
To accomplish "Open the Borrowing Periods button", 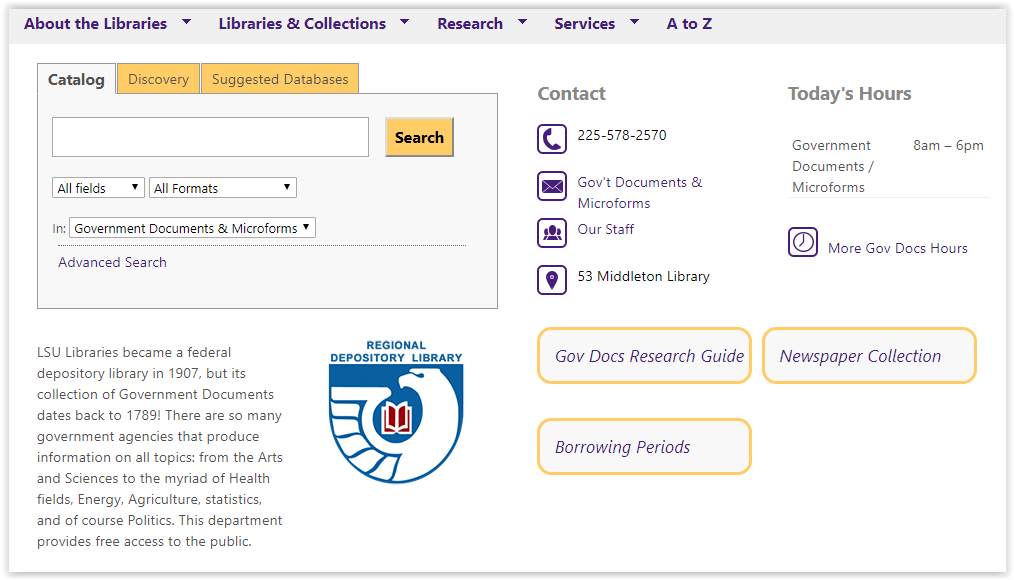I will pyautogui.click(x=644, y=447).
